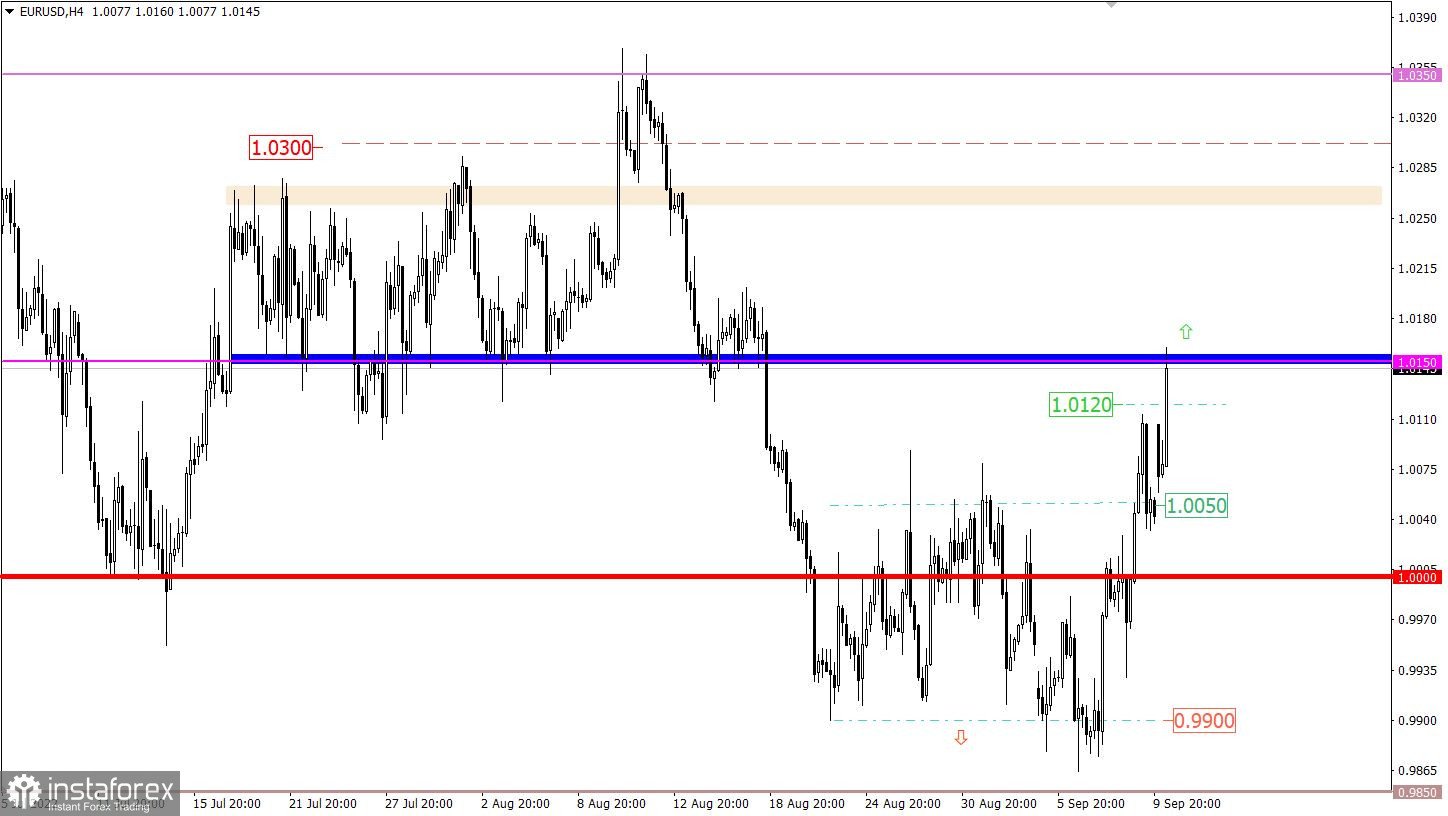Select the beige rectangle resistance zone
1448x816 pixels.
pos(804,195)
